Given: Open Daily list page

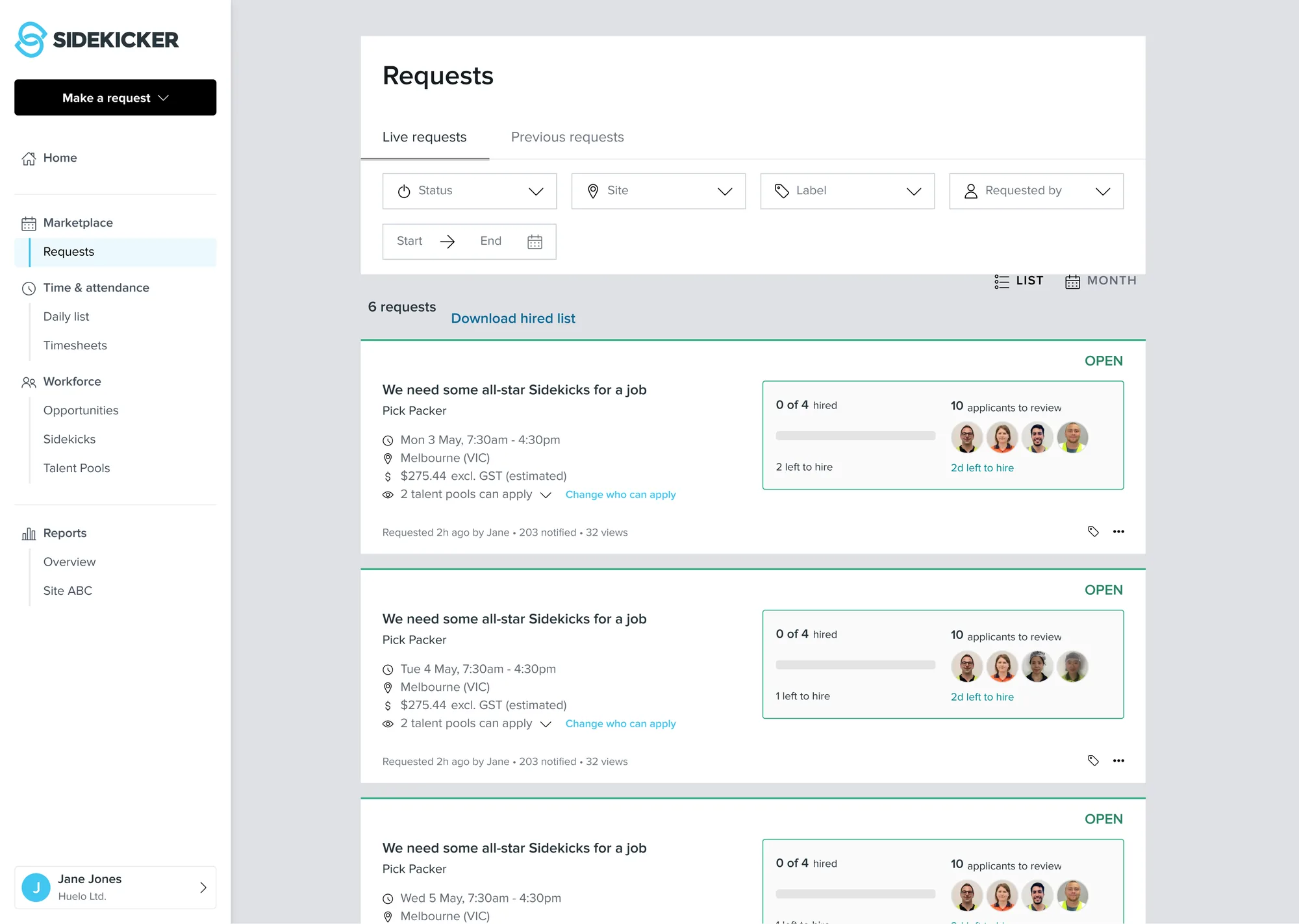Looking at the screenshot, I should [x=66, y=317].
